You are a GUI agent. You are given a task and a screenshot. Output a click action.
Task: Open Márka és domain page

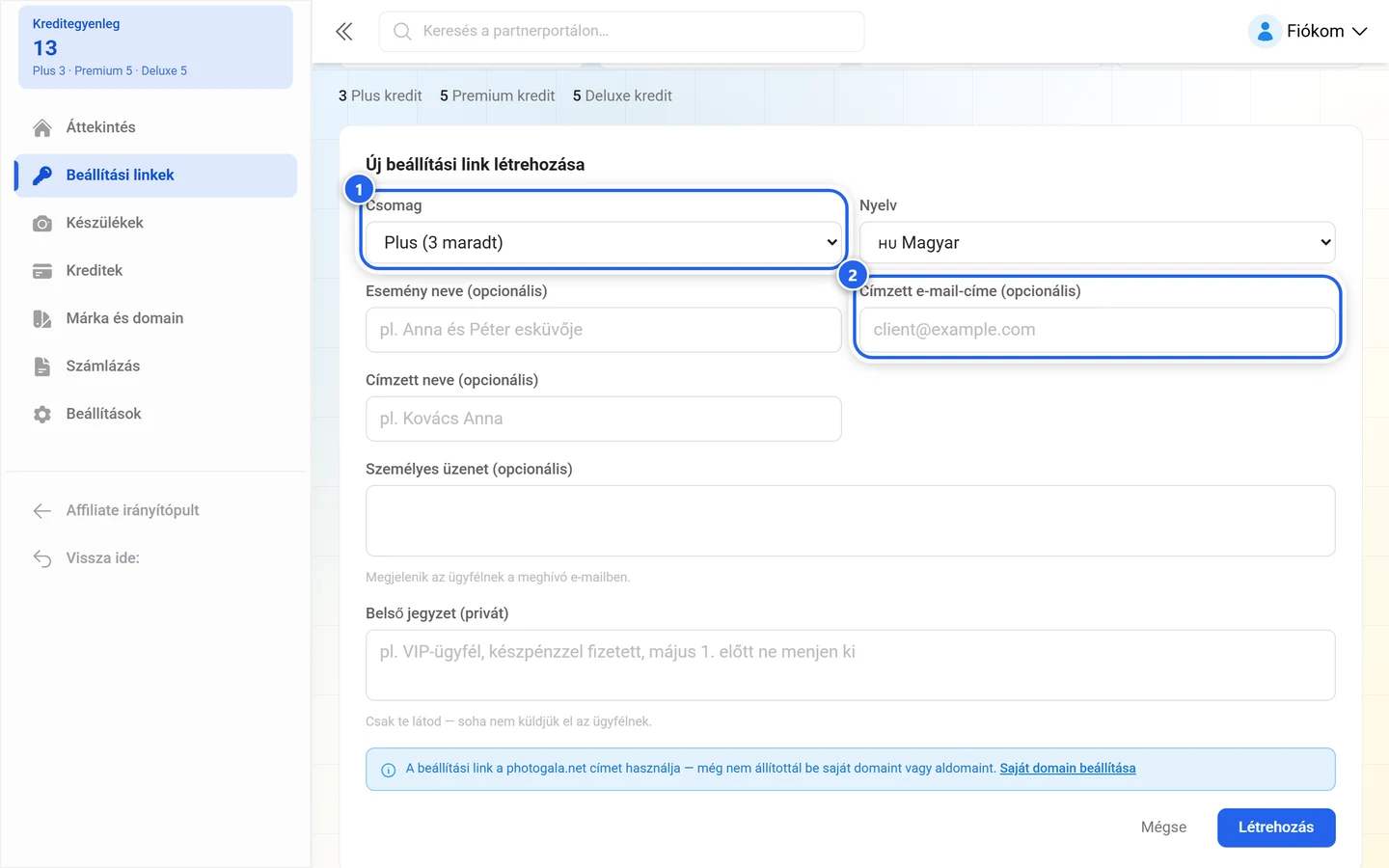click(156, 318)
